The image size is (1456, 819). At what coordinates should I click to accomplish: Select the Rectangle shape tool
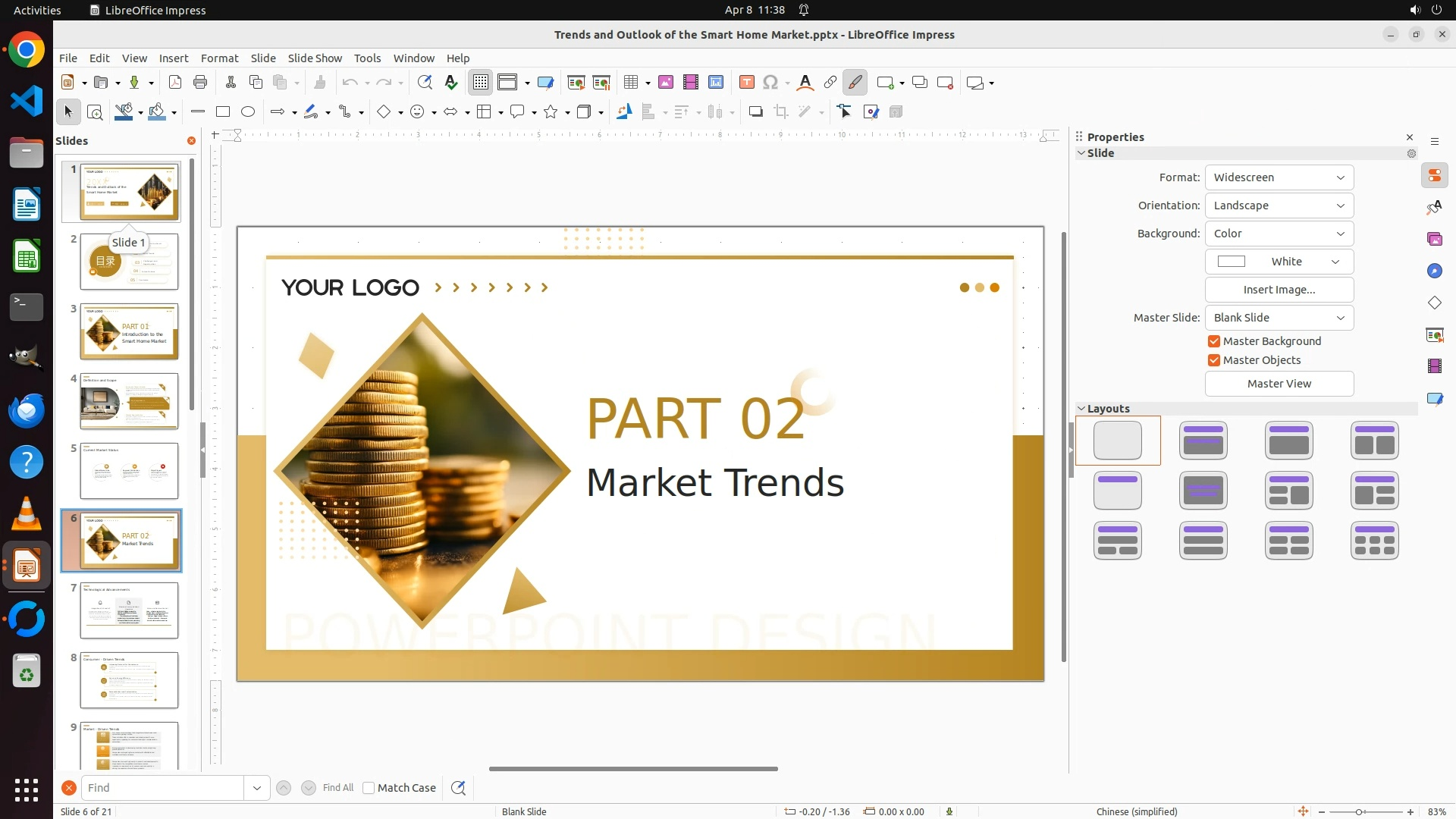point(222,112)
